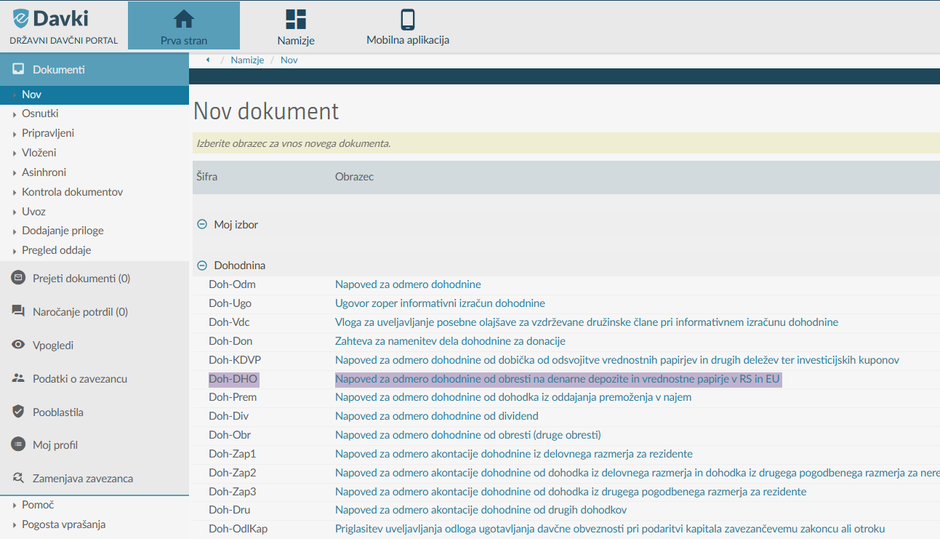Select Osnutki in Dokumenti menu

coord(40,114)
